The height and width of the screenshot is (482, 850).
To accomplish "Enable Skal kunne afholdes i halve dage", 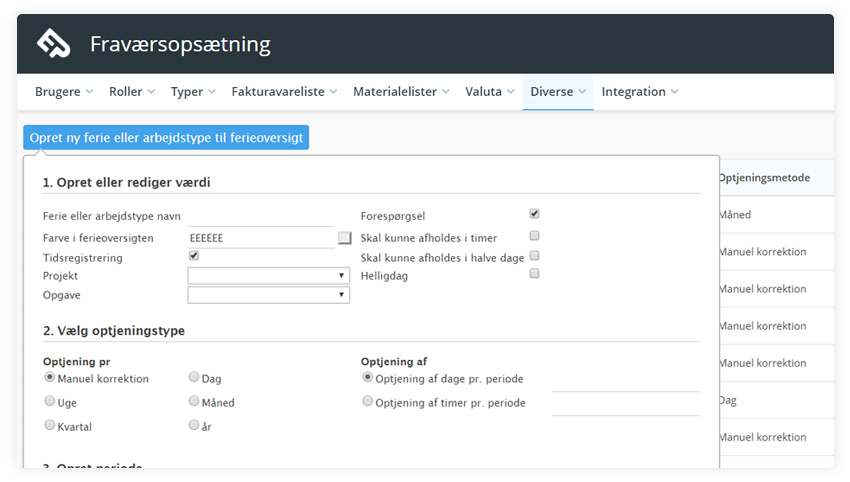I will (x=534, y=255).
